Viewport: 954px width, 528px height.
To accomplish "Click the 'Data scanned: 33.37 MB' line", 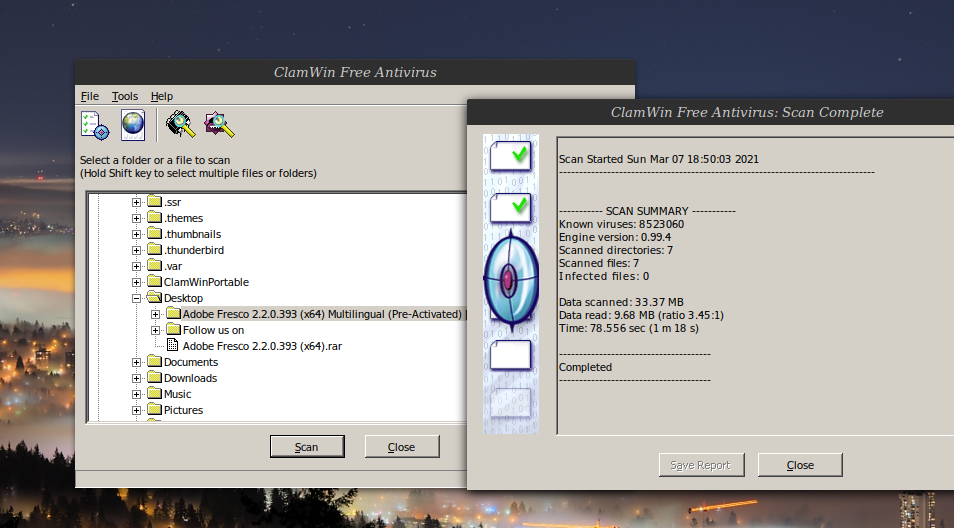I will click(621, 302).
